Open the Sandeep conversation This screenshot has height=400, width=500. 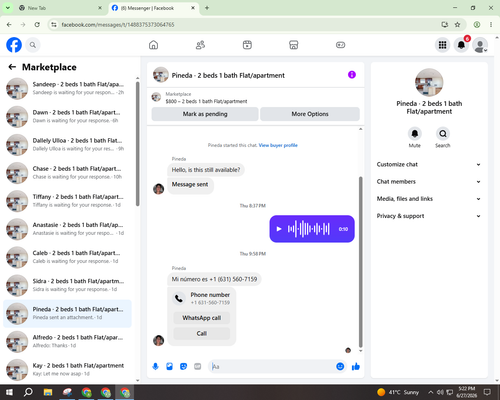point(67,88)
